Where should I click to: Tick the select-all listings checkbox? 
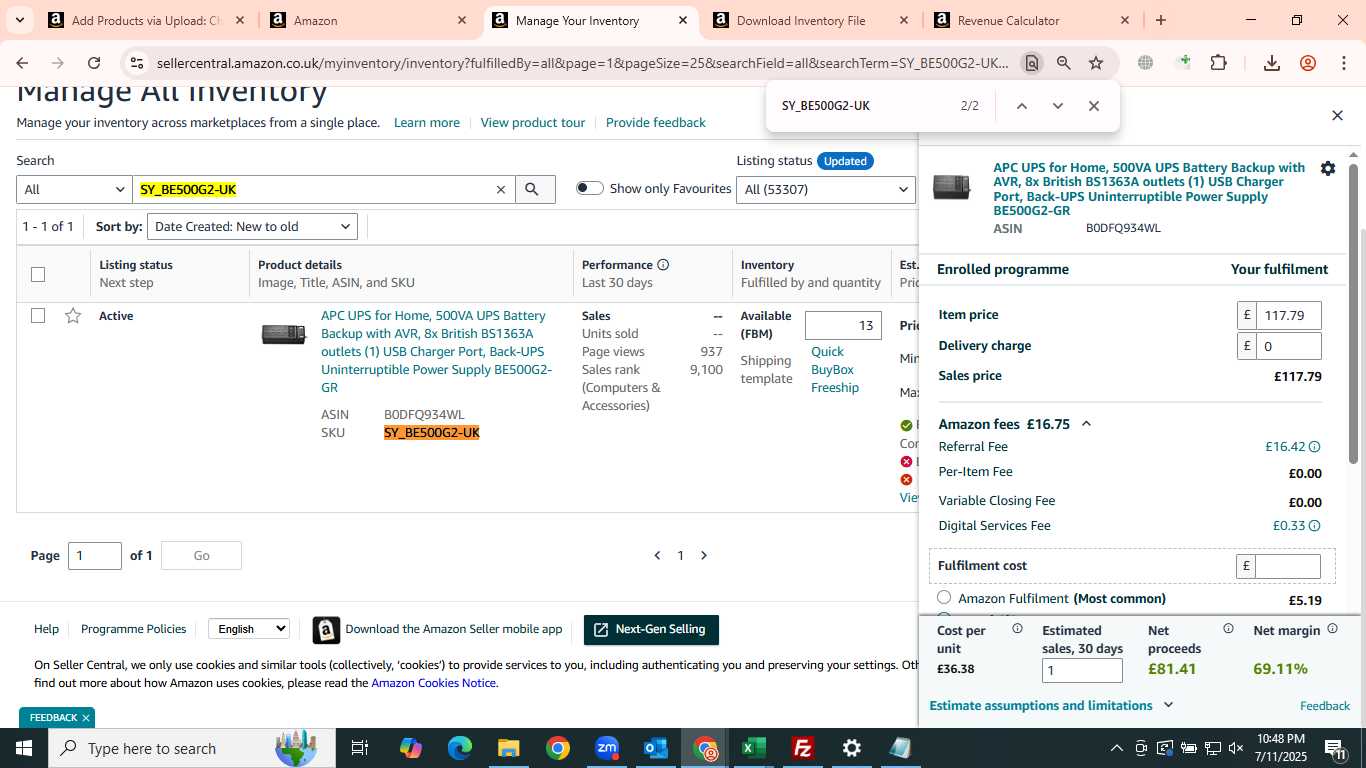[38, 274]
